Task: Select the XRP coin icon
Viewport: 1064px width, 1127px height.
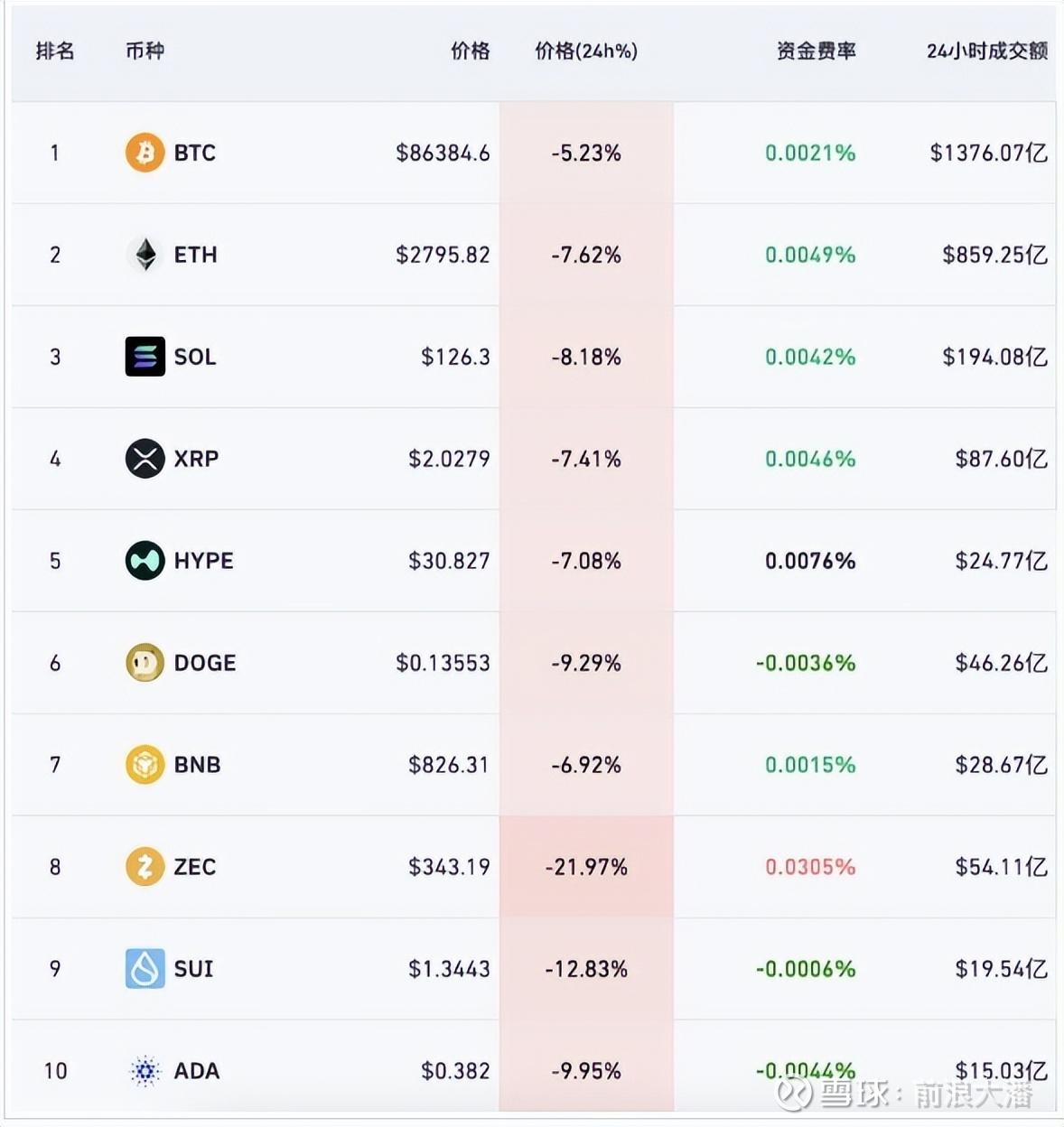Action: [x=145, y=459]
